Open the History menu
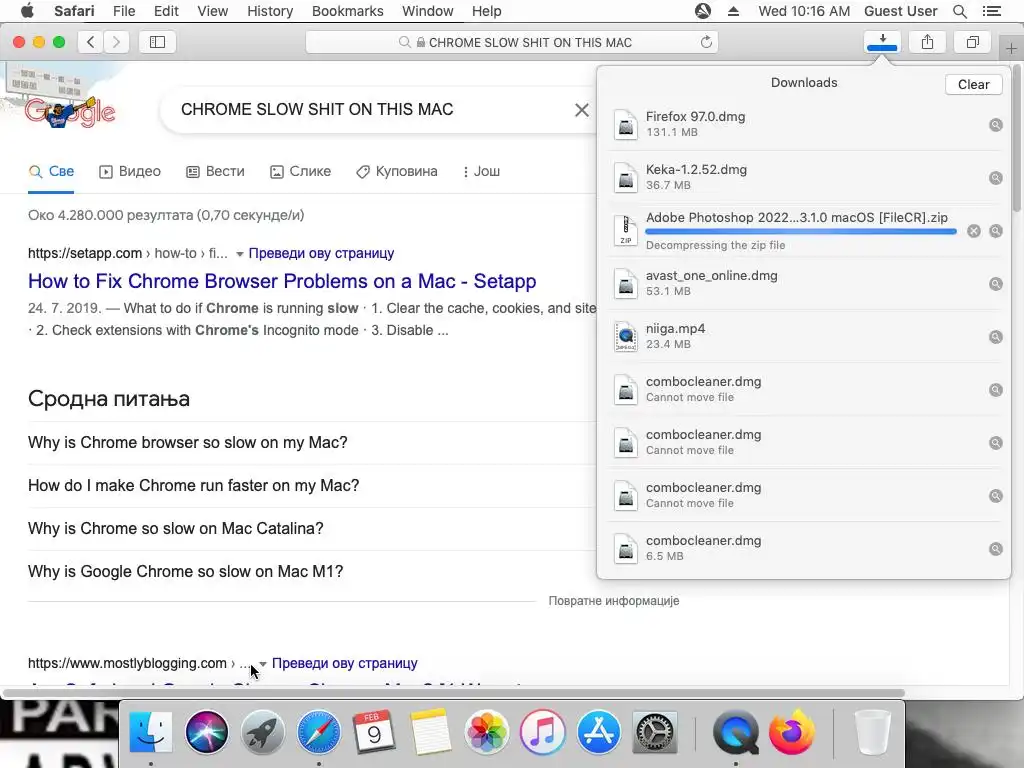 (x=270, y=11)
